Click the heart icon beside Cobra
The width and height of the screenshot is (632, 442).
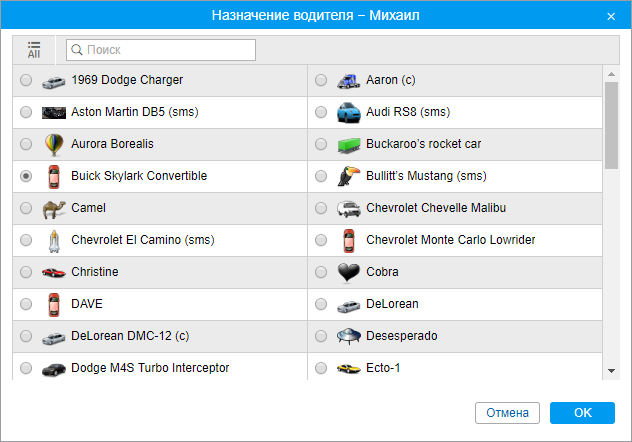348,272
